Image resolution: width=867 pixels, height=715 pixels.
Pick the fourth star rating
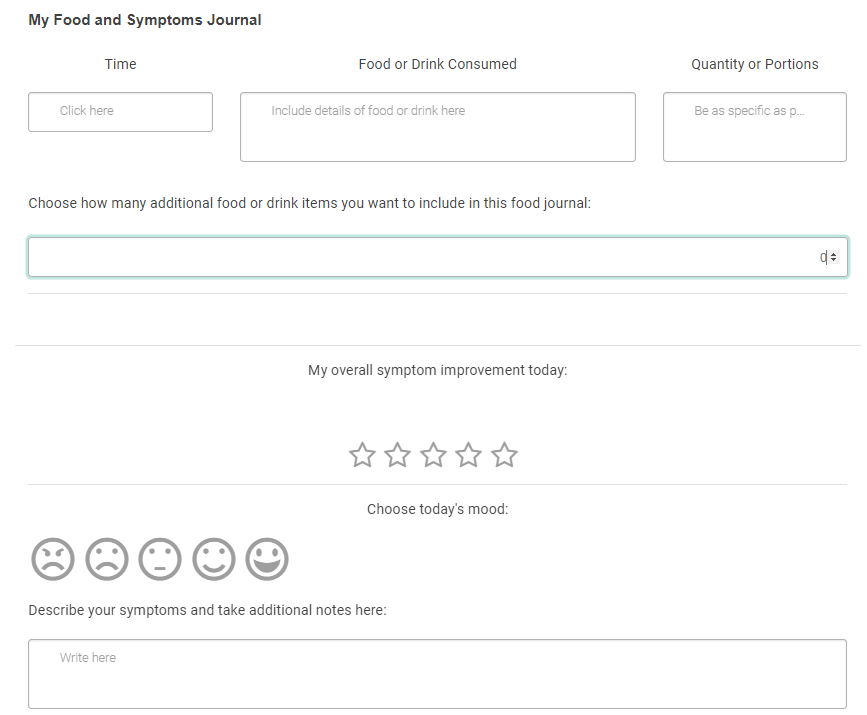point(469,456)
